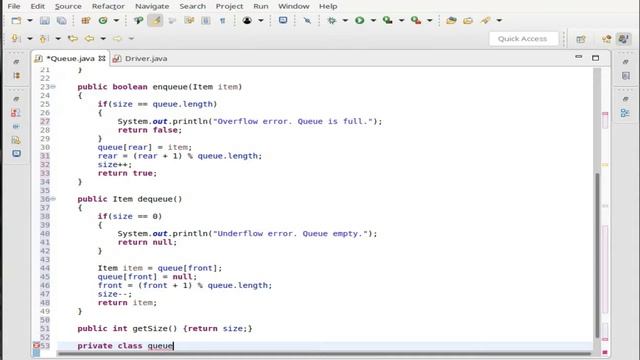The height and width of the screenshot is (360, 640).
Task: Click the Save icon in toolbar
Action: click(44, 20)
